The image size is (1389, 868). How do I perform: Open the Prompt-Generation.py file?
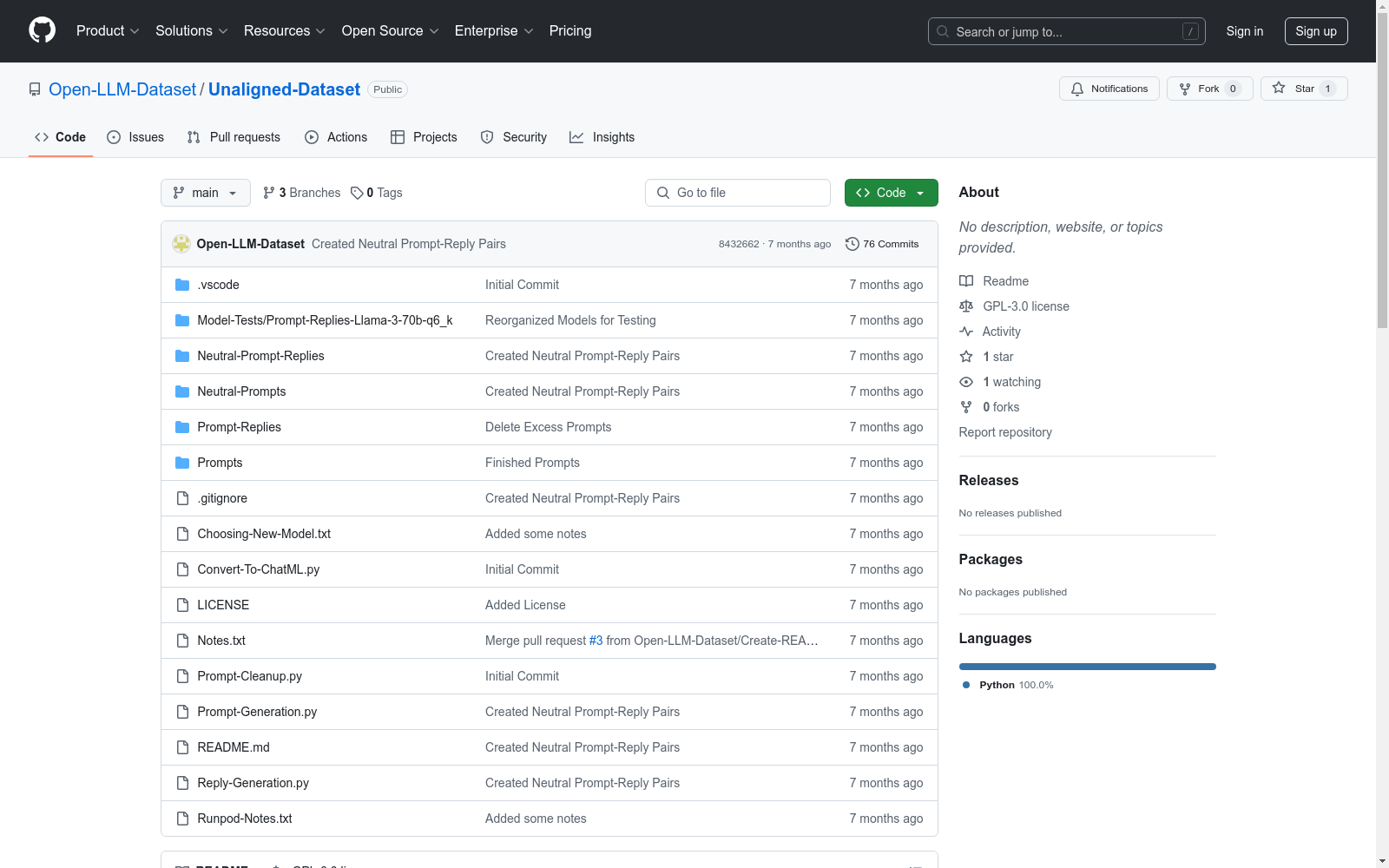pyautogui.click(x=257, y=712)
